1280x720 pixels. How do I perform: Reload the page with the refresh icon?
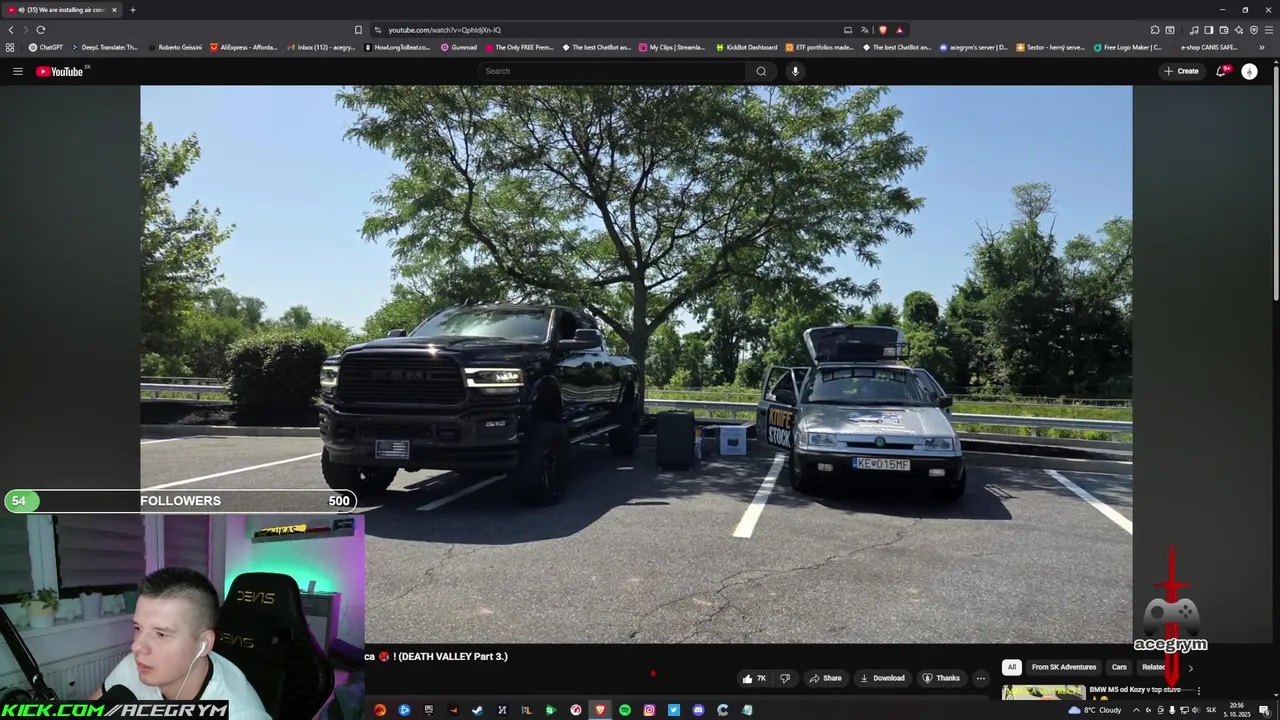(41, 30)
